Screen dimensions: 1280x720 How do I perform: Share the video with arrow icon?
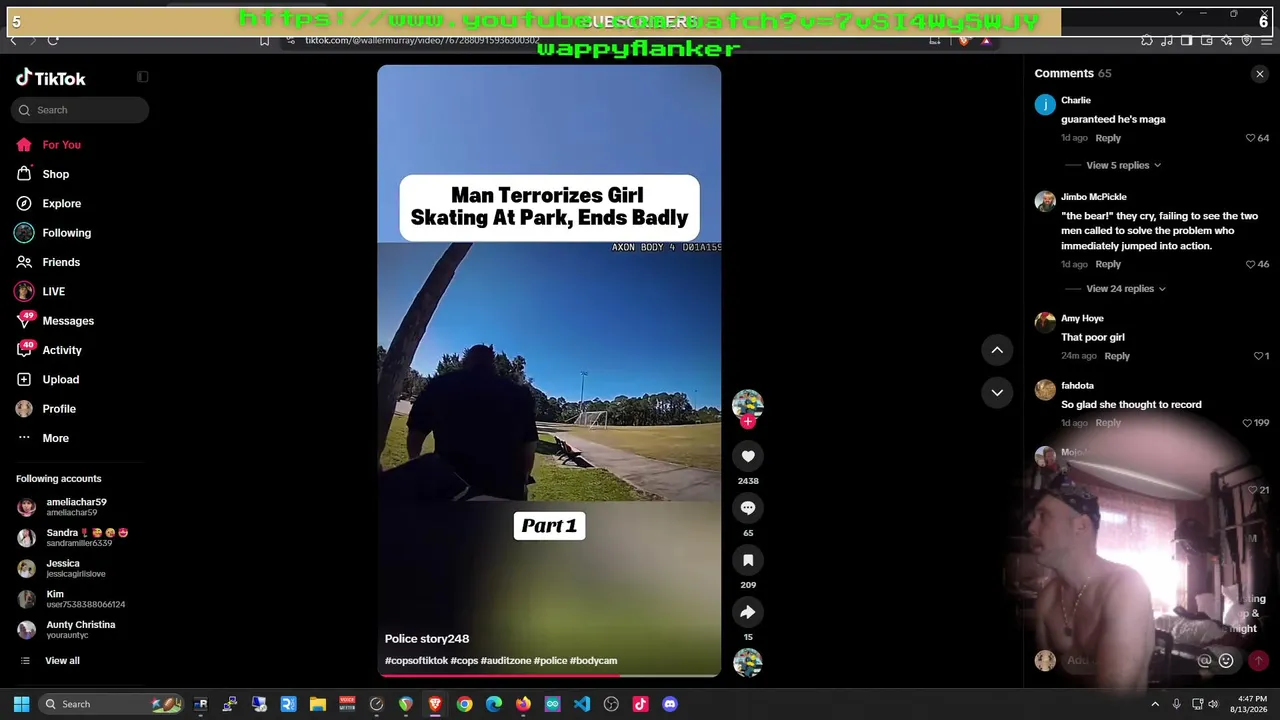tap(747, 612)
